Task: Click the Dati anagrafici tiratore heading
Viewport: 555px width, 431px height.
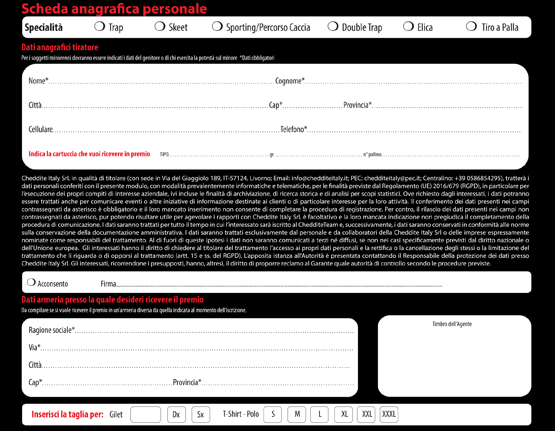Action: coord(60,47)
